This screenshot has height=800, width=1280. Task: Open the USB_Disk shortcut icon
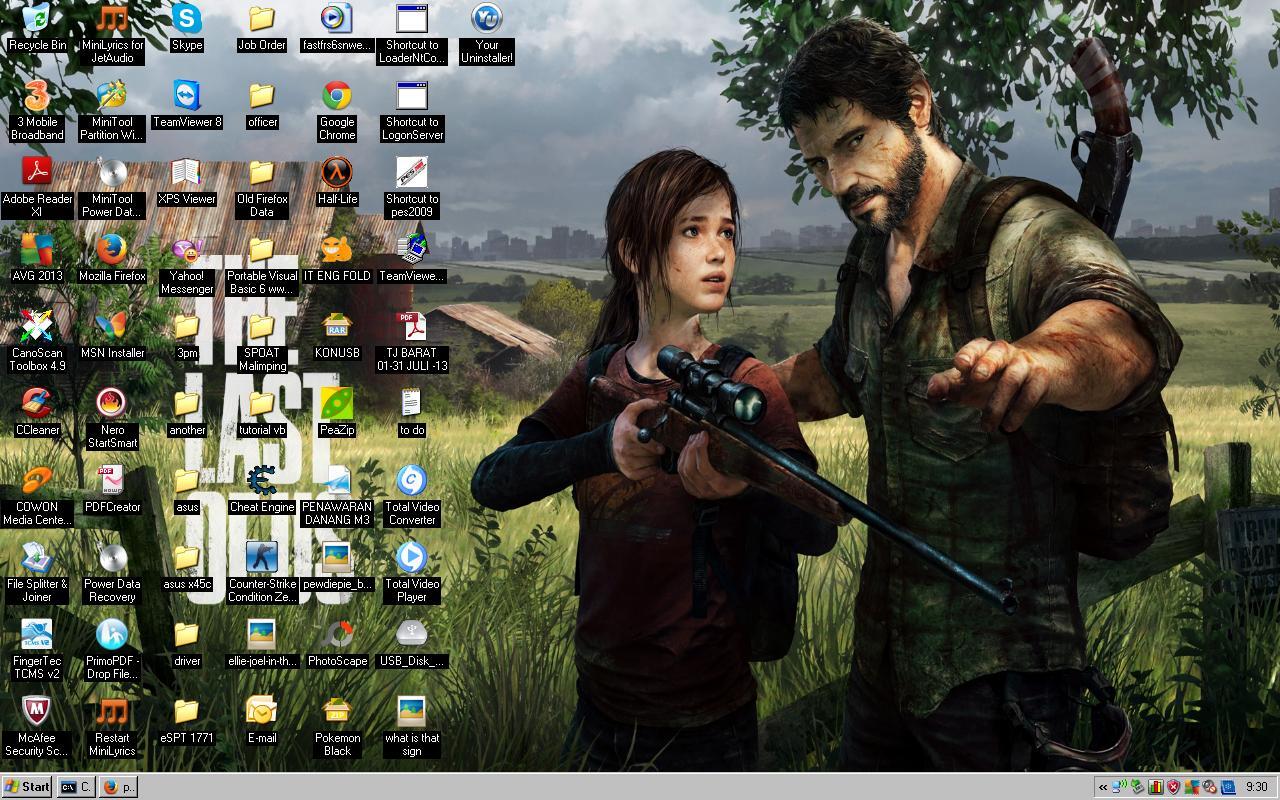[412, 634]
